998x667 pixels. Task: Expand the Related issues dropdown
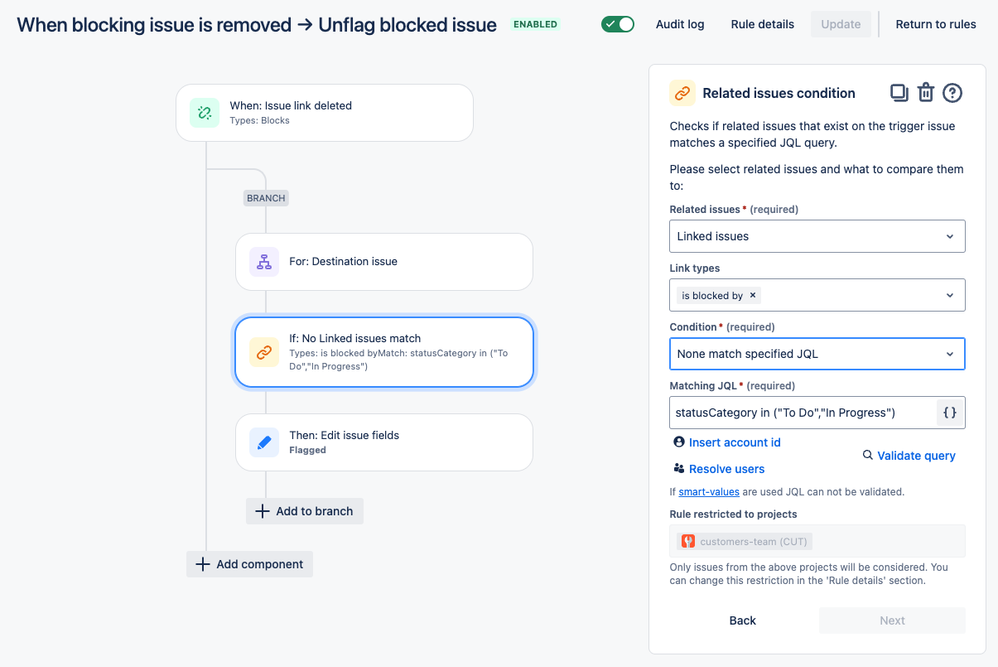(817, 236)
